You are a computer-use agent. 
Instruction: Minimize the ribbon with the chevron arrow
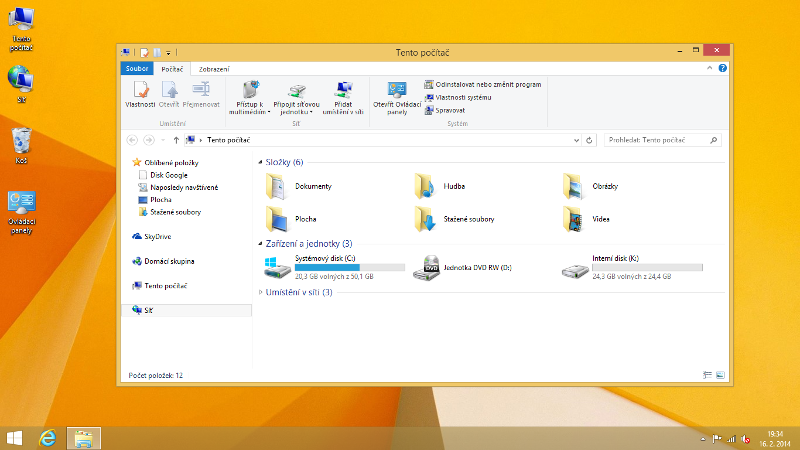point(710,68)
